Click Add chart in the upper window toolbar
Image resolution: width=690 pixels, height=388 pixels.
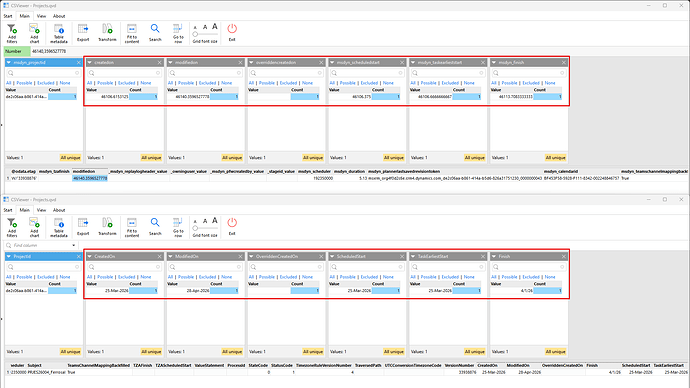[x=34, y=33]
